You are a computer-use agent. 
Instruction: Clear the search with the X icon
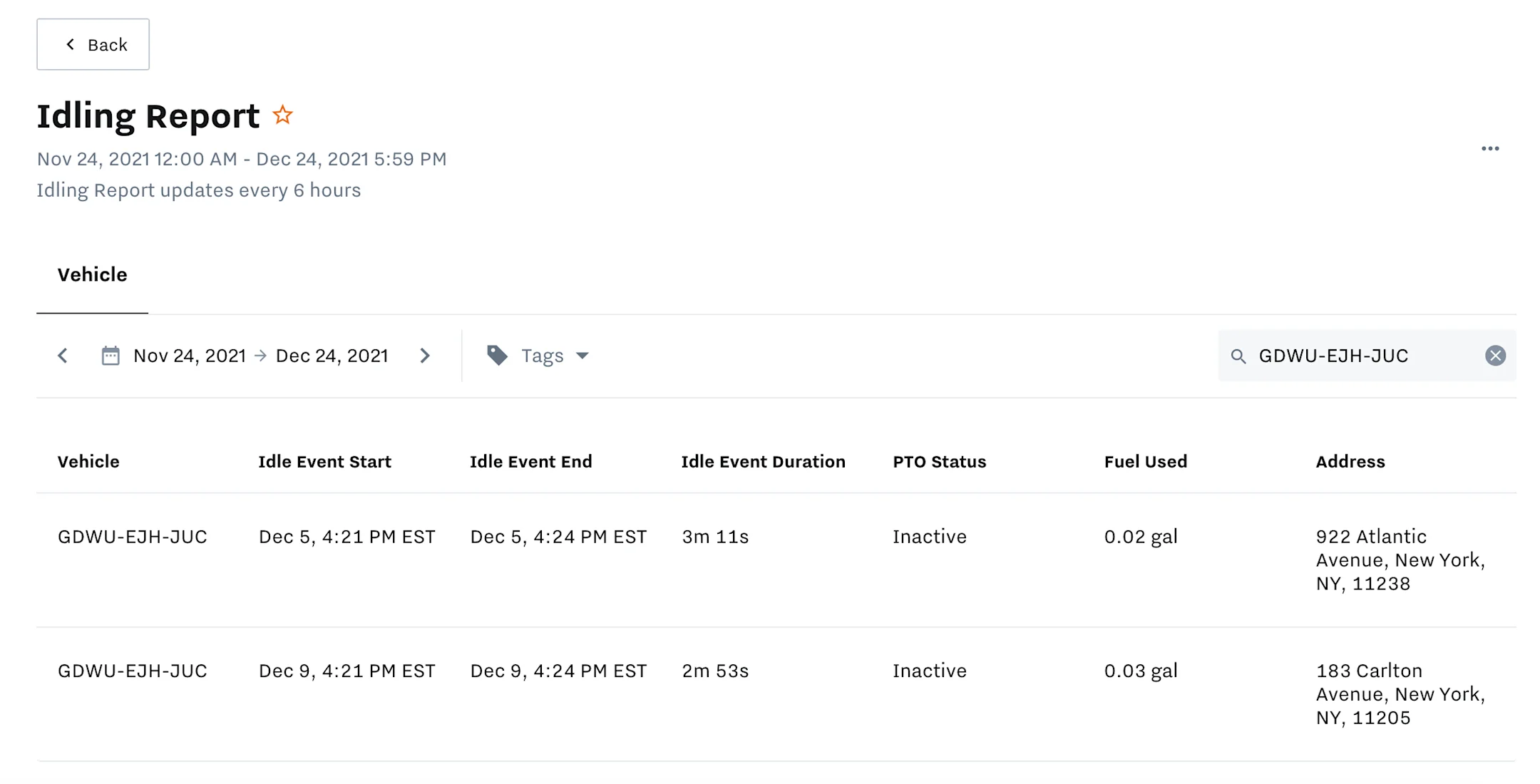[1495, 356]
